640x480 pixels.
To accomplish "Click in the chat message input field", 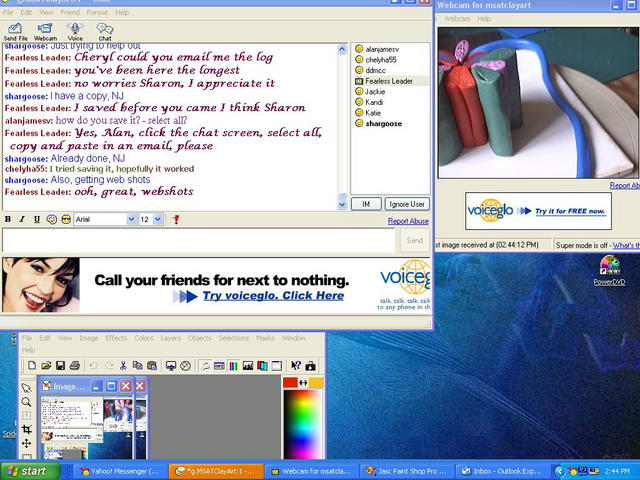I will click(199, 240).
